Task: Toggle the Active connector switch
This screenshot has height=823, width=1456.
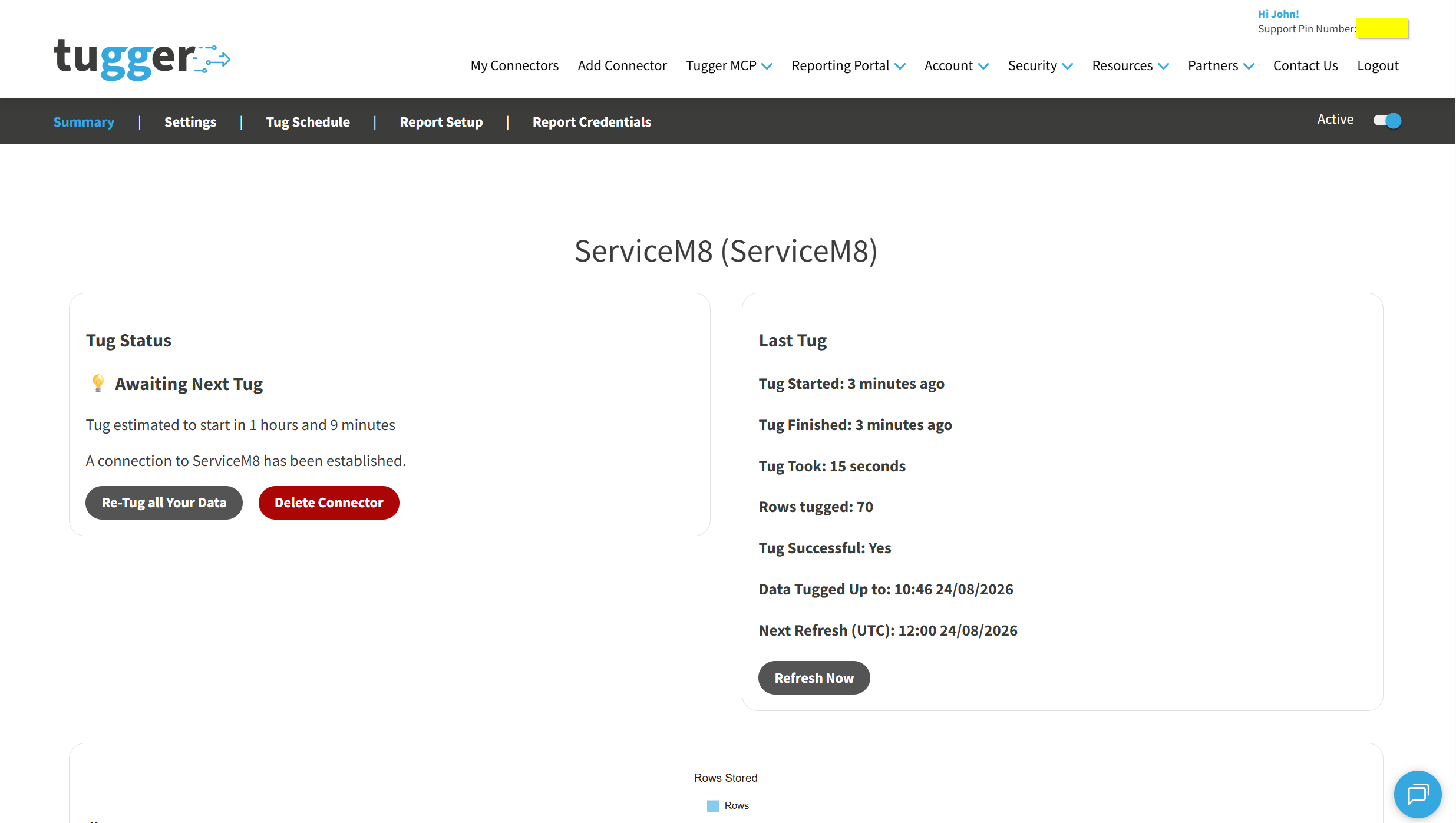Action: [1387, 121]
